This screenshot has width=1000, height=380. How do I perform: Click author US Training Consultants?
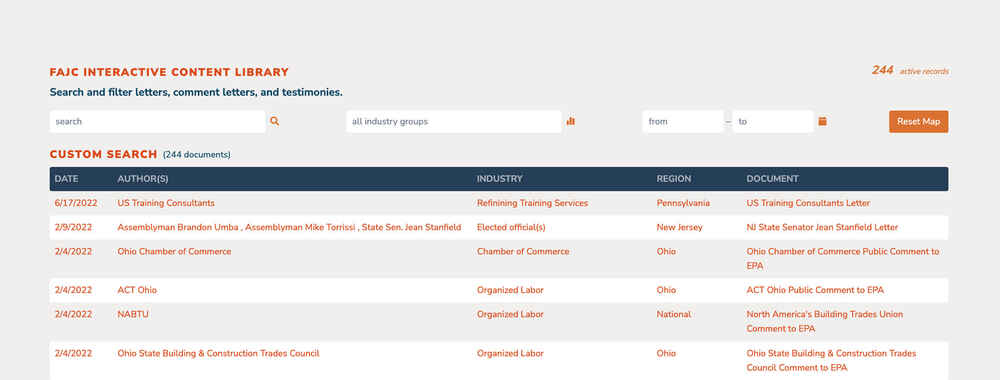166,203
